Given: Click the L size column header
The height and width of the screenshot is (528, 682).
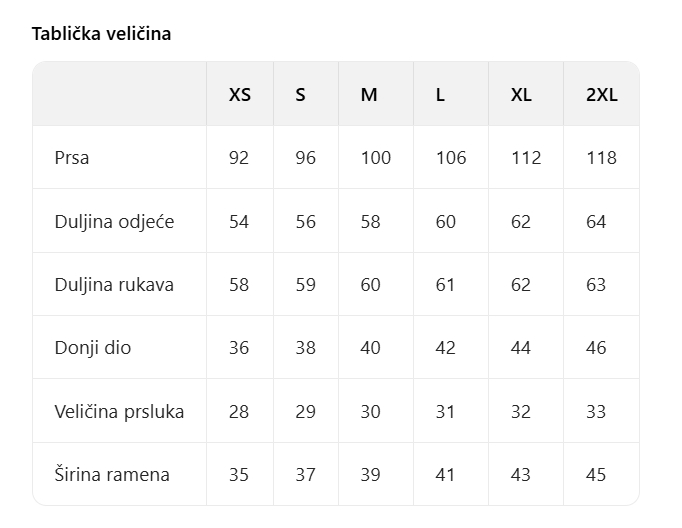Looking at the screenshot, I should 441,95.
